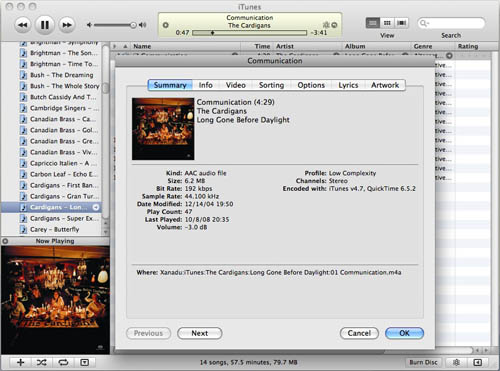The width and height of the screenshot is (500, 371).
Task: Click the Burn Disc button
Action: (423, 362)
